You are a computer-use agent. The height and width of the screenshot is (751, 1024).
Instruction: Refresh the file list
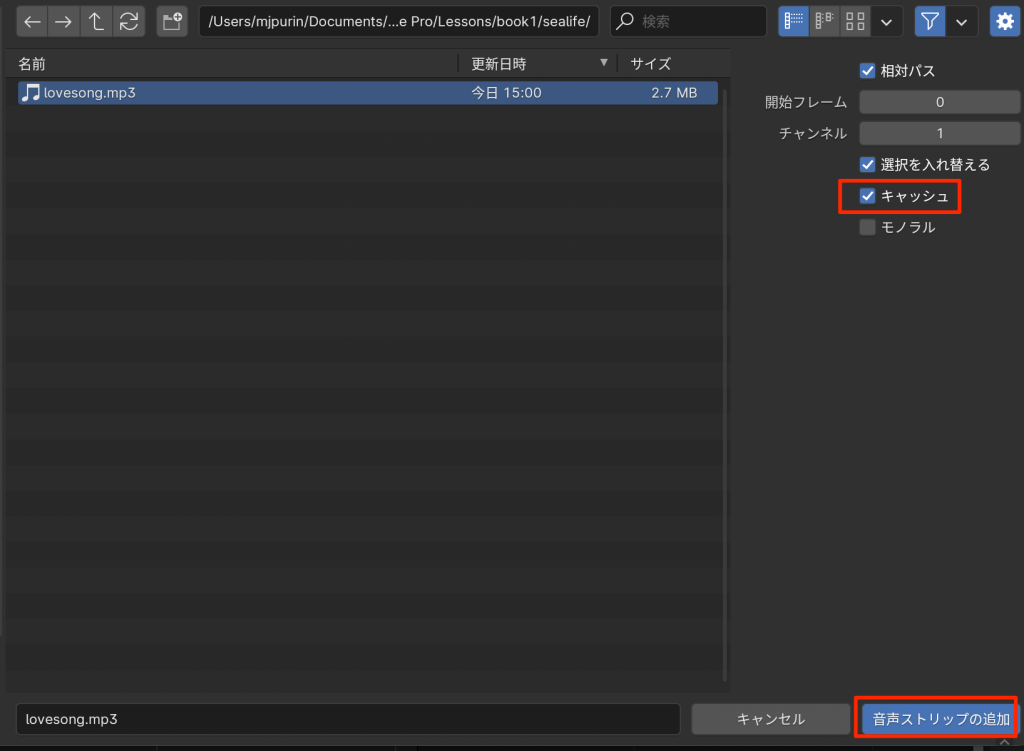pos(128,21)
